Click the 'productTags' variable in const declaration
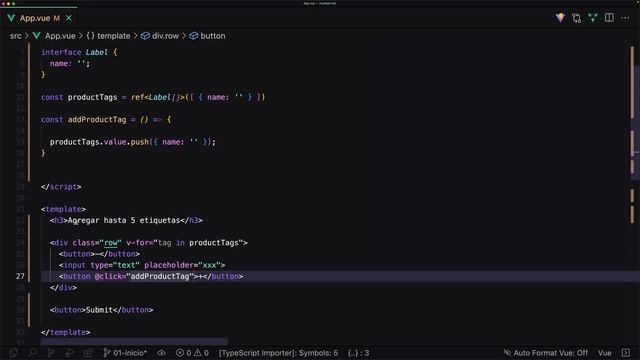 [x=92, y=97]
